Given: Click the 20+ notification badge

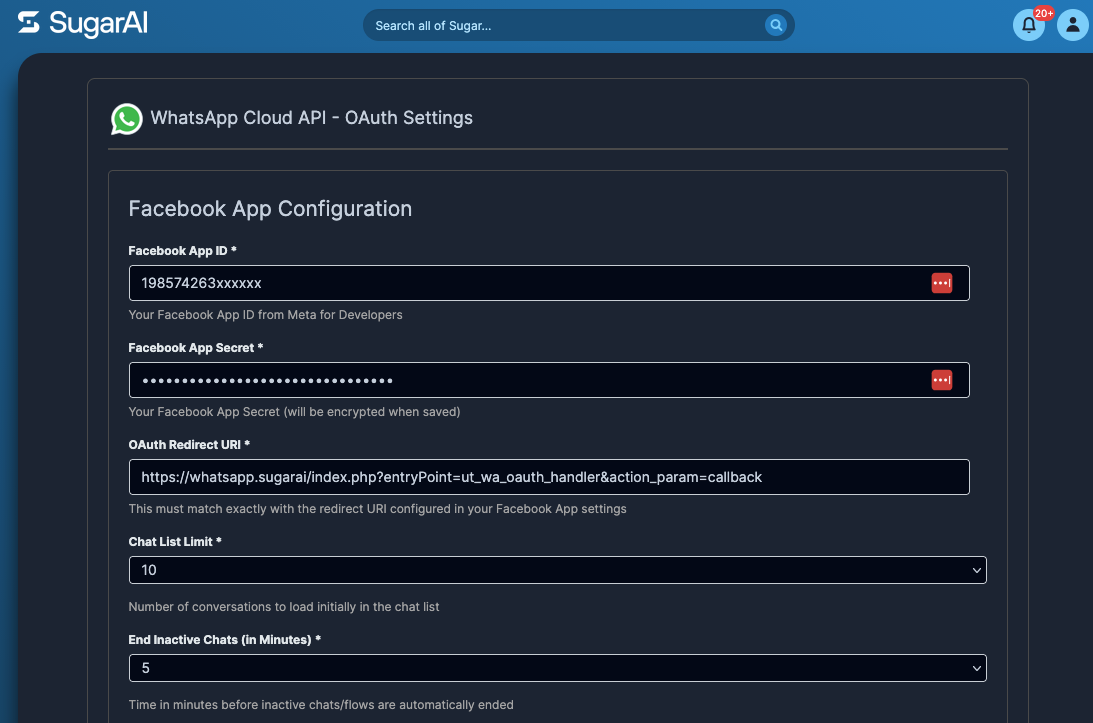Looking at the screenshot, I should (1044, 13).
